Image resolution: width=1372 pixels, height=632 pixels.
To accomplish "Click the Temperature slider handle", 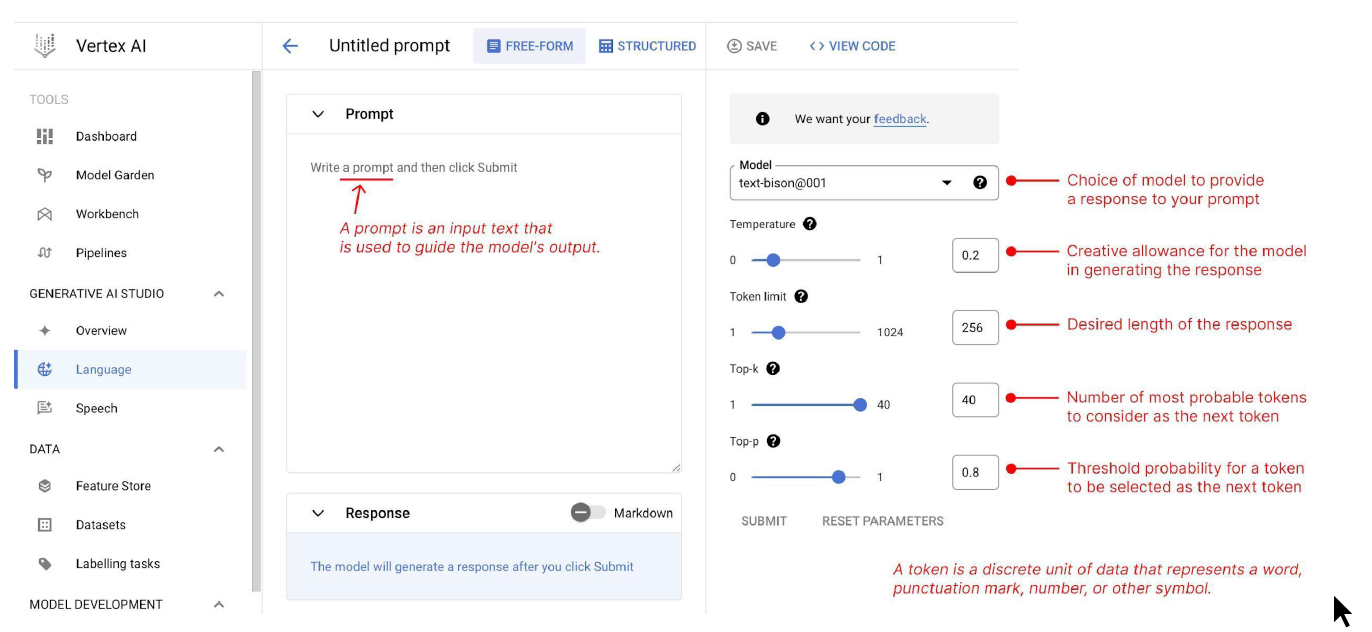I will point(772,260).
